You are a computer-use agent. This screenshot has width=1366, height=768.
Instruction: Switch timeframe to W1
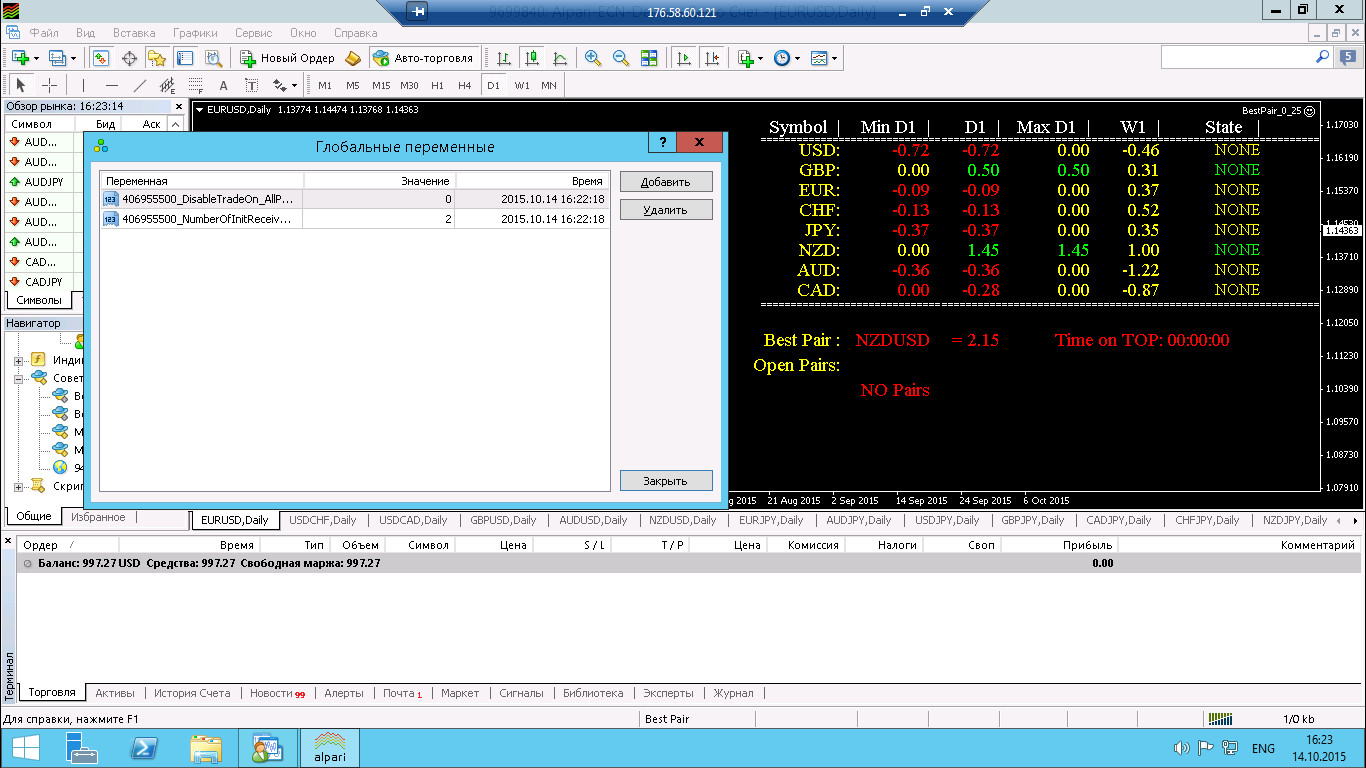522,85
